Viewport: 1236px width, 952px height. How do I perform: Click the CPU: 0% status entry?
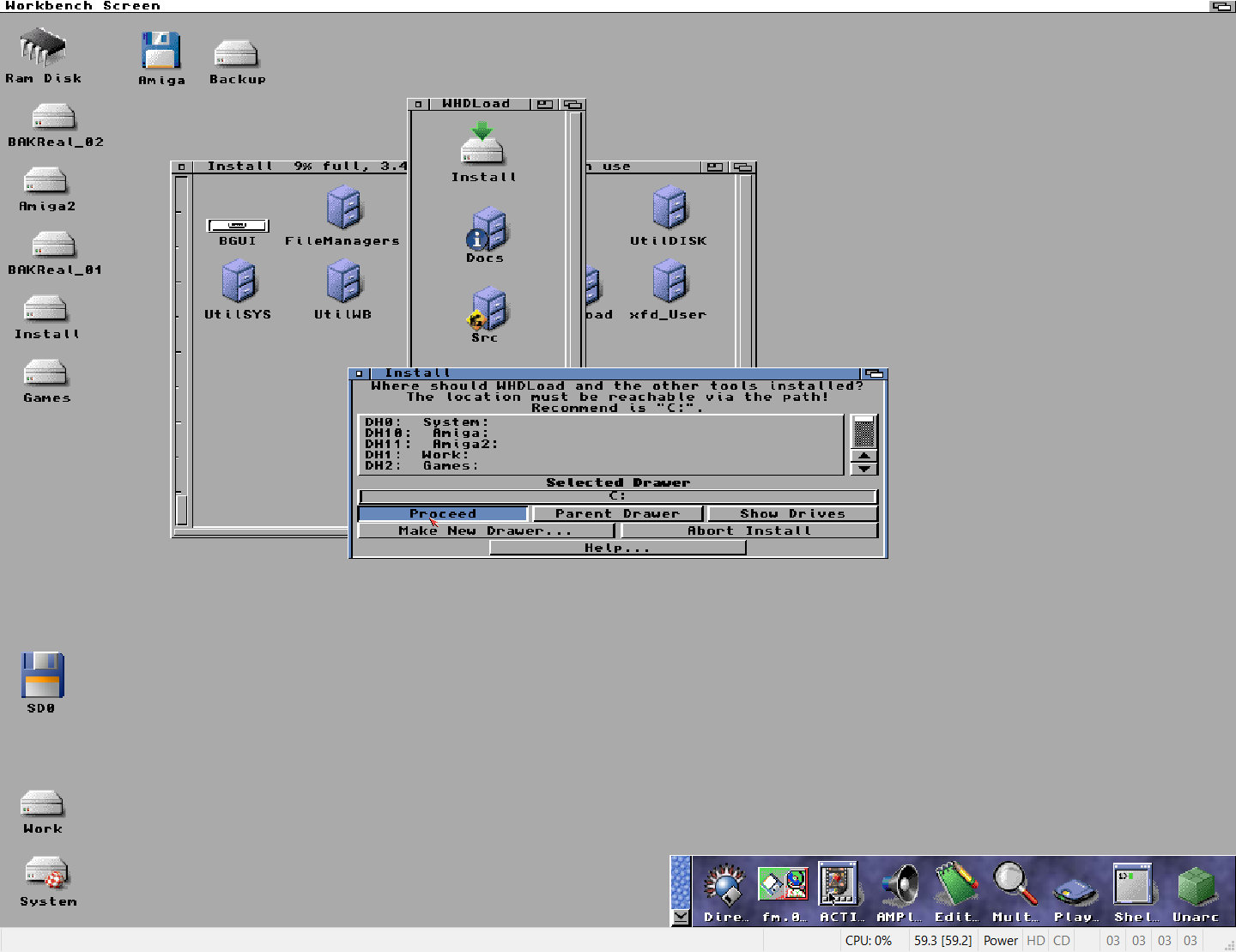869,941
